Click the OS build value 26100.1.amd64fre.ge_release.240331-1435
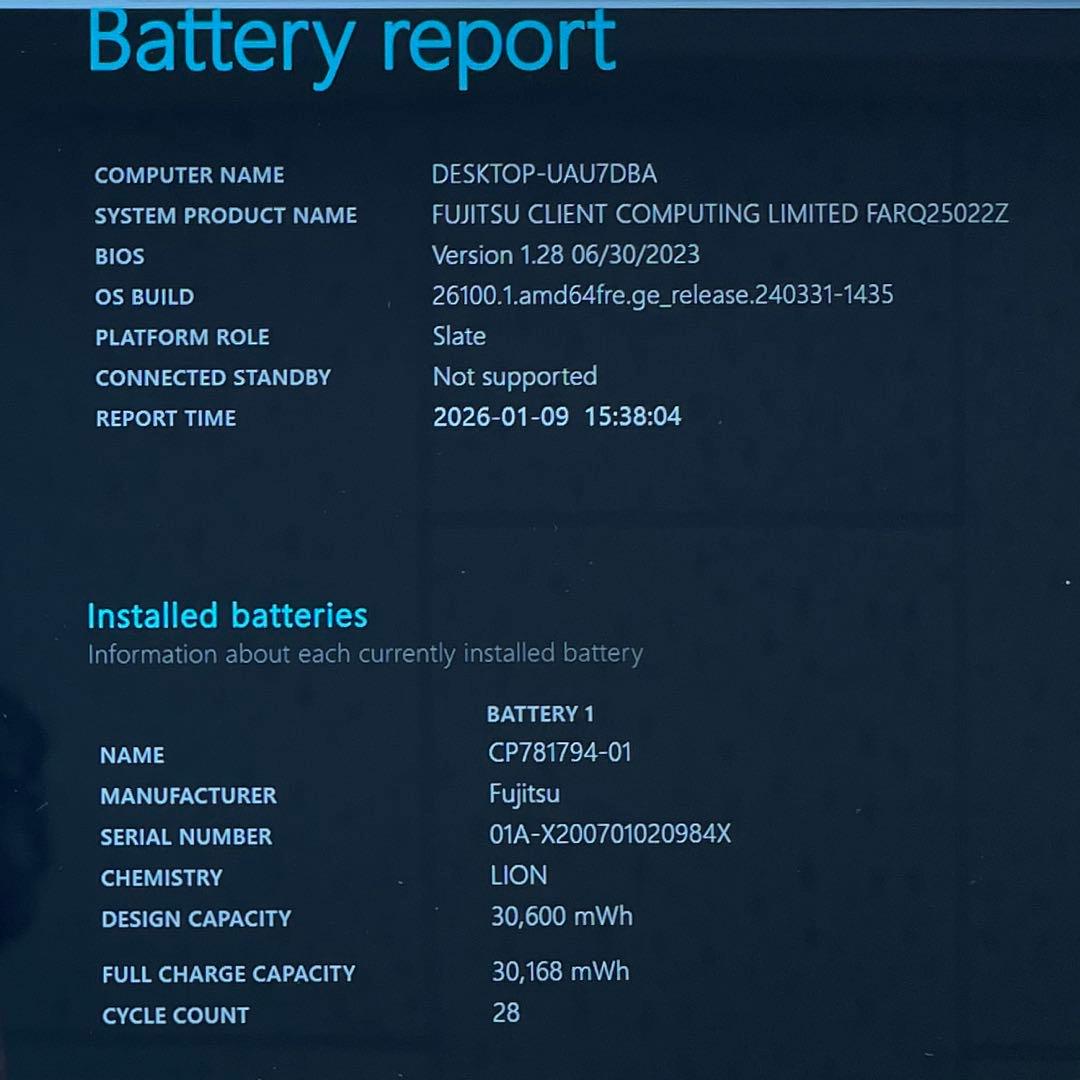 click(663, 295)
